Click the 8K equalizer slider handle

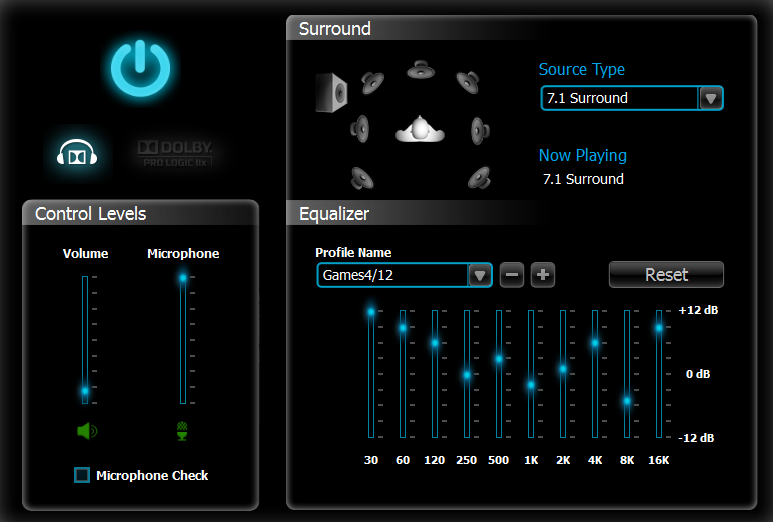point(627,401)
